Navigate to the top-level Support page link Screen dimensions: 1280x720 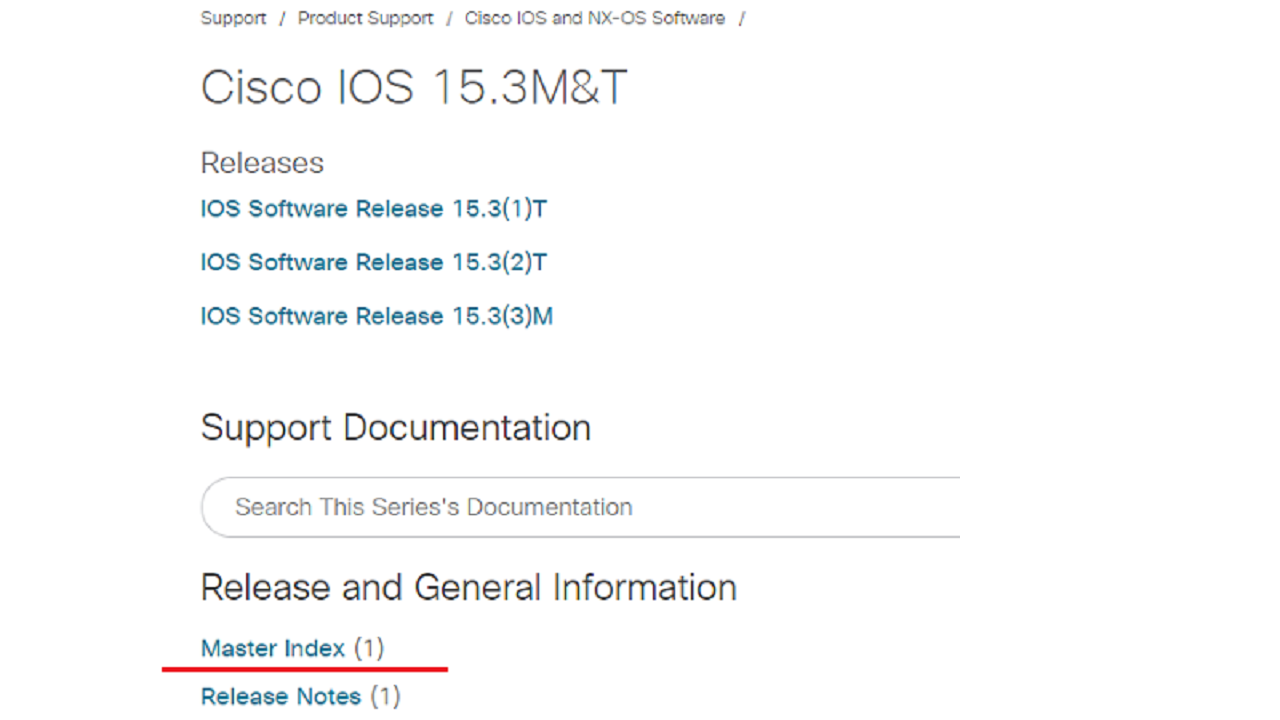233,18
